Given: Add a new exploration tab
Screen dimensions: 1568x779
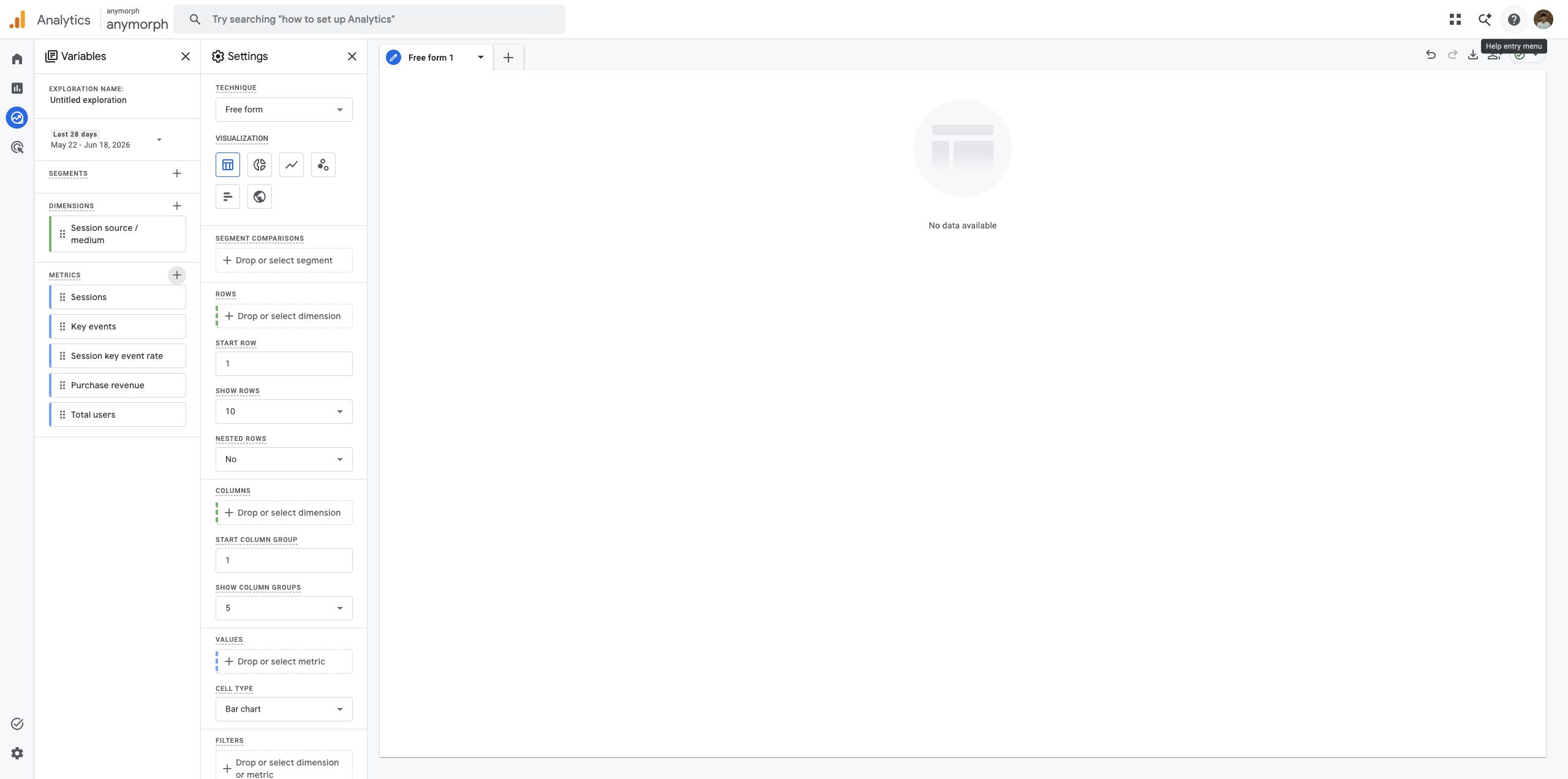Looking at the screenshot, I should tap(508, 58).
